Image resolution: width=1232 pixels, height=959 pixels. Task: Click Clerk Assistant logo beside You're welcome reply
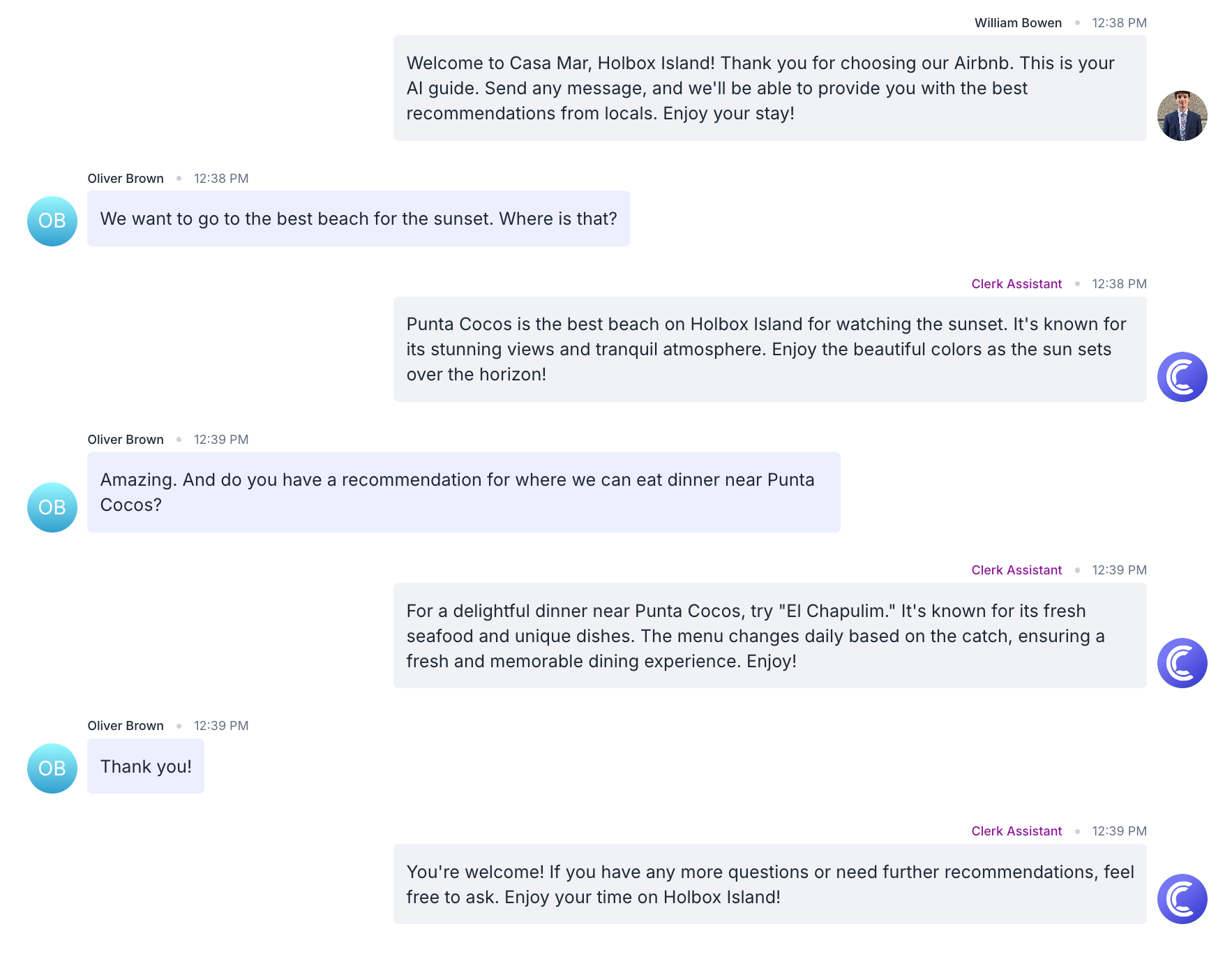[x=1182, y=899]
